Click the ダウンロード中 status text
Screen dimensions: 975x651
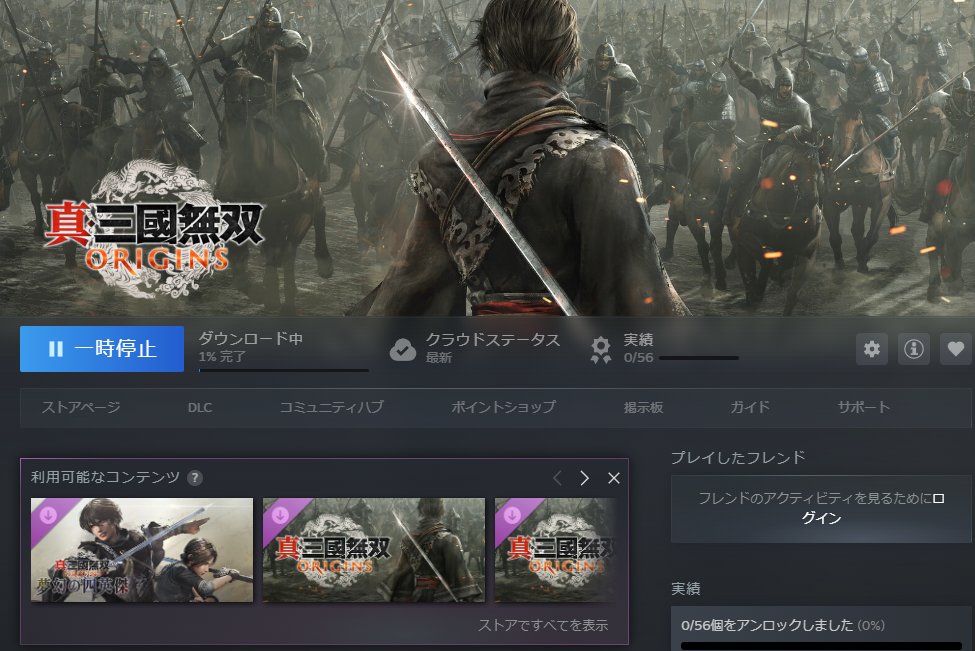251,339
